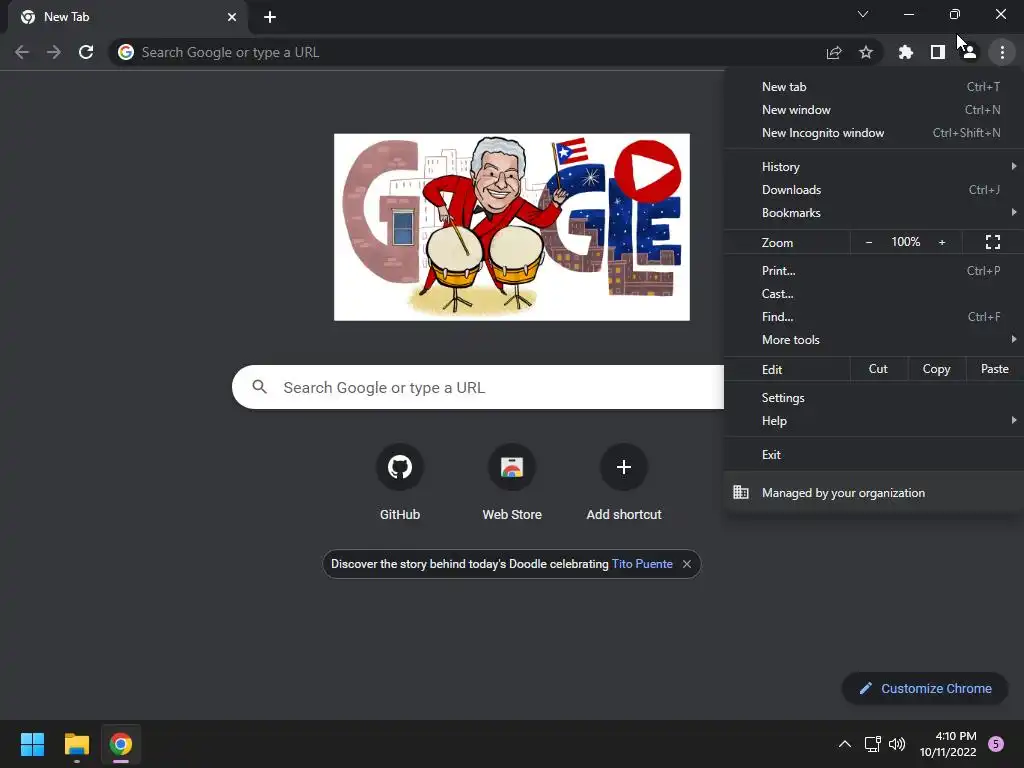This screenshot has width=1024, height=768.
Task: Choose Exit in the menu
Action: (x=874, y=455)
